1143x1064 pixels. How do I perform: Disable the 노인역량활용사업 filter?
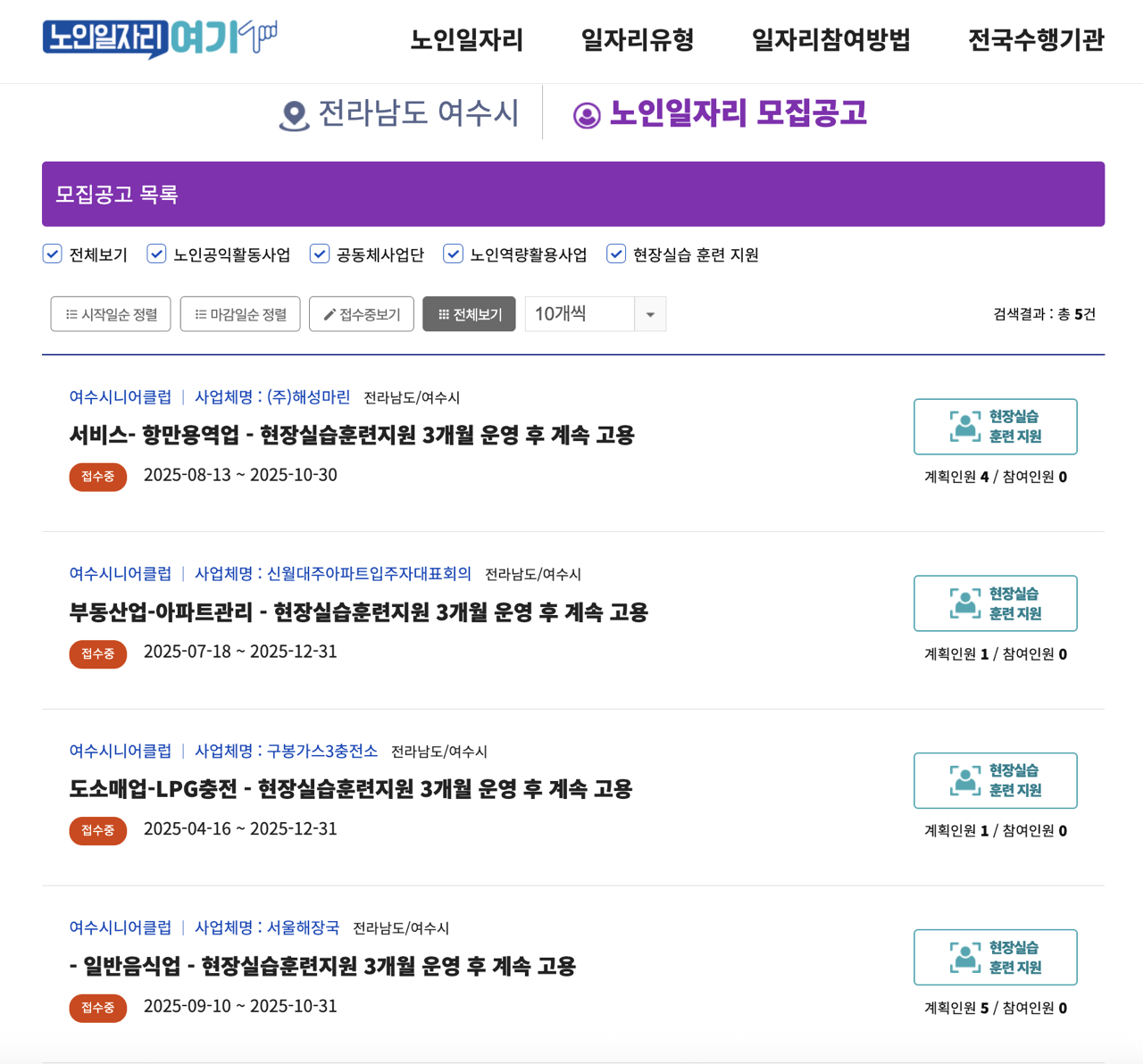[x=453, y=254]
